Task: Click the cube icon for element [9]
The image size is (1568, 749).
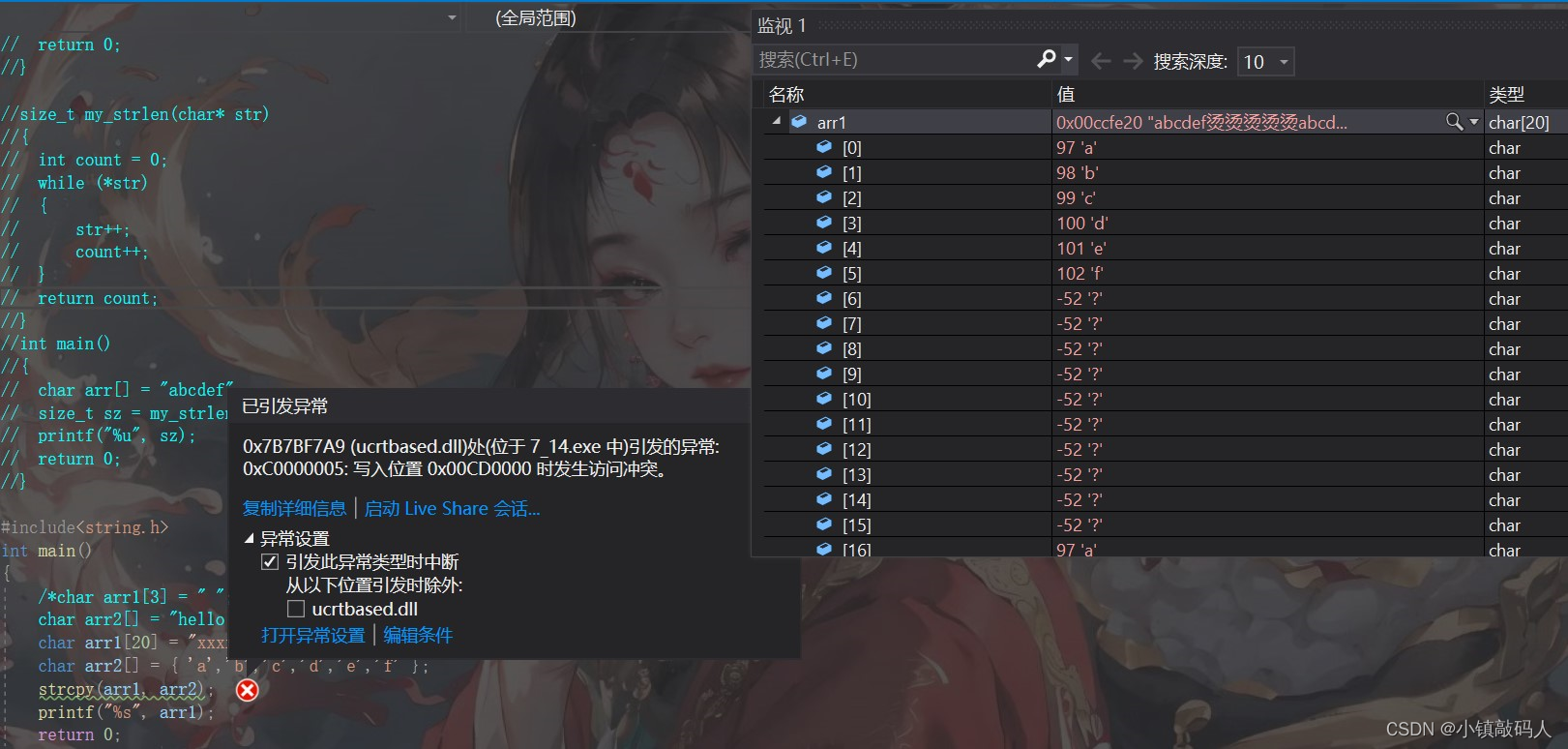Action: pyautogui.click(x=824, y=373)
